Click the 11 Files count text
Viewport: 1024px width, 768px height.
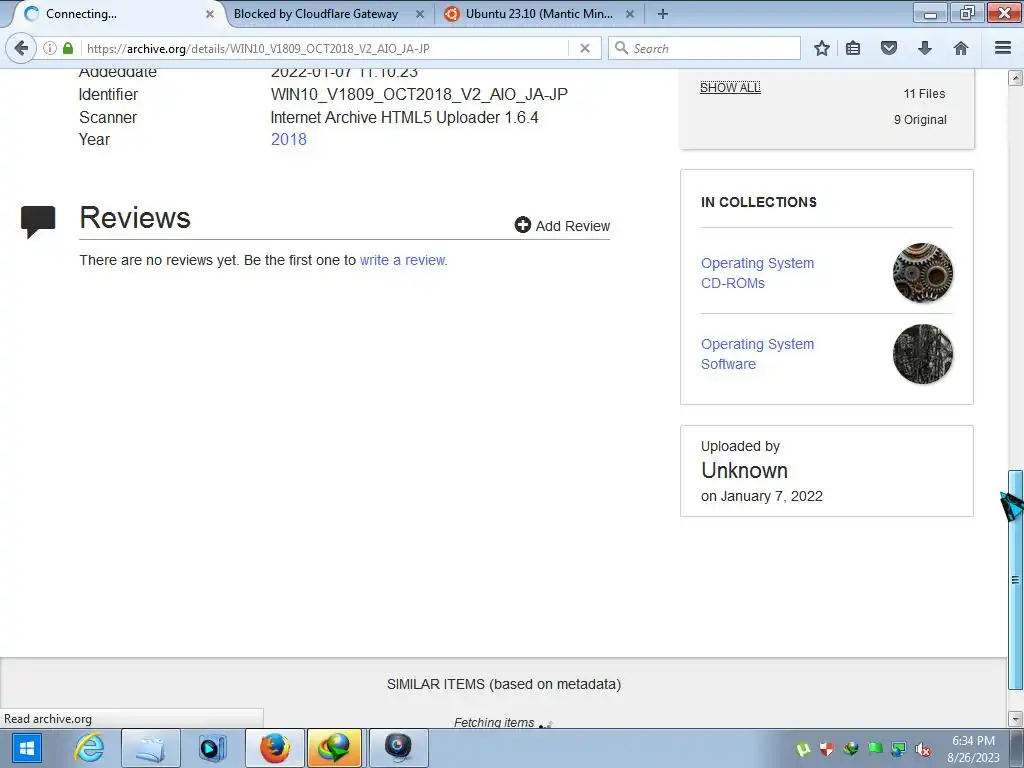[x=924, y=93]
